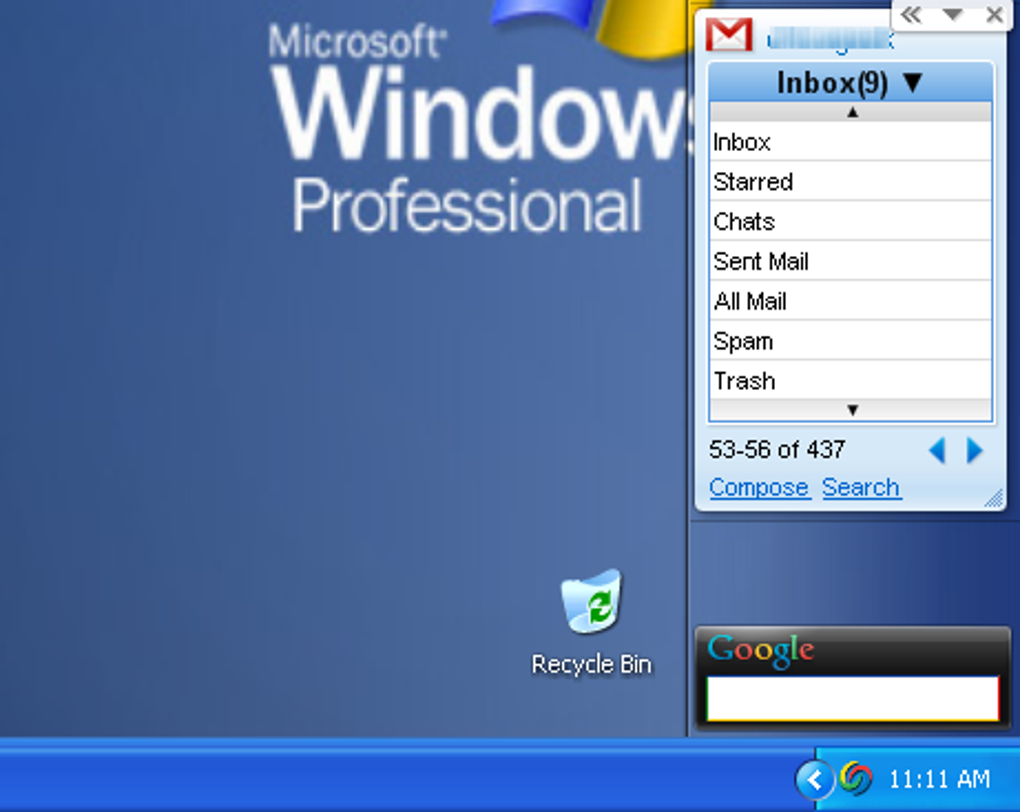
Task: Switch to All Mail folder
Action: (x=851, y=301)
